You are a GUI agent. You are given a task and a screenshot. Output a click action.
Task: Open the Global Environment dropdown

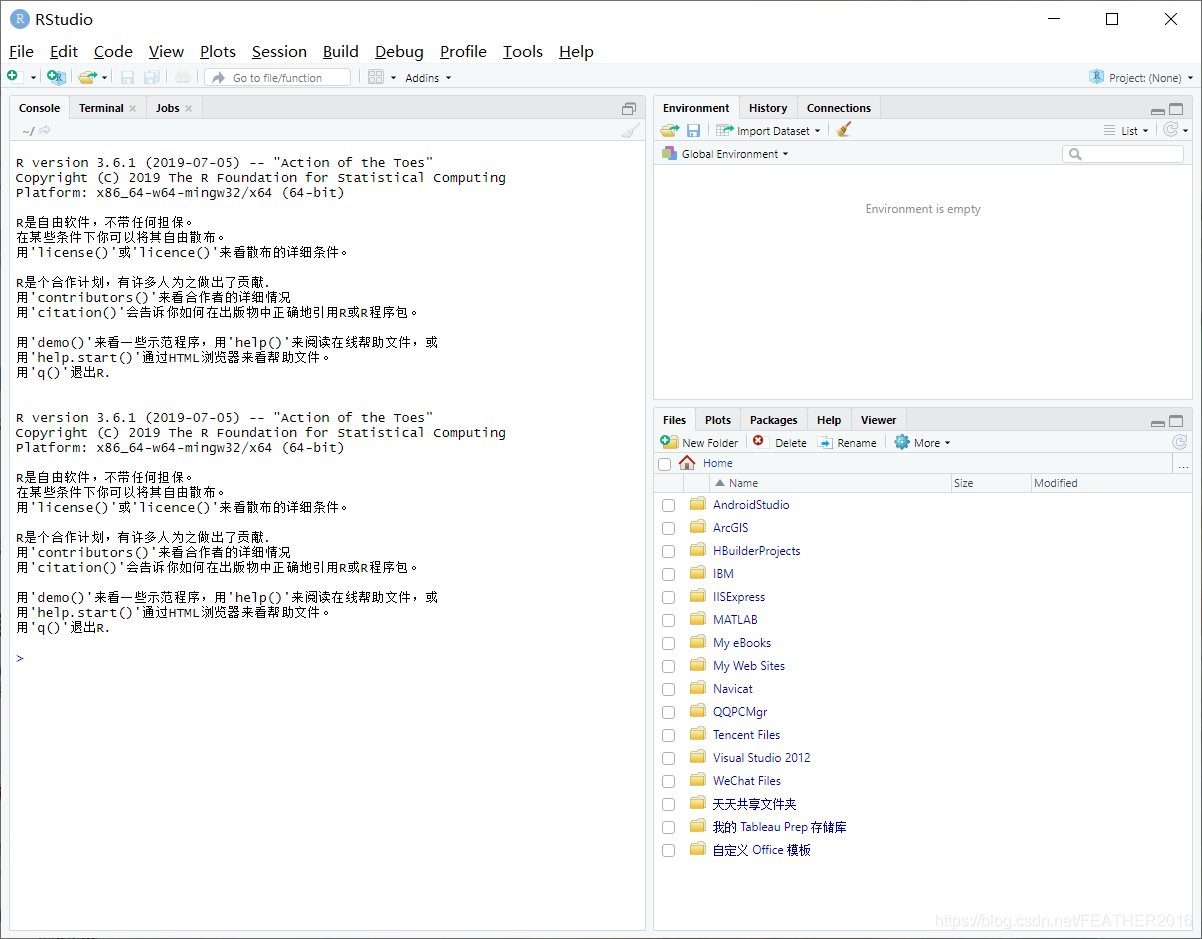pyautogui.click(x=725, y=154)
